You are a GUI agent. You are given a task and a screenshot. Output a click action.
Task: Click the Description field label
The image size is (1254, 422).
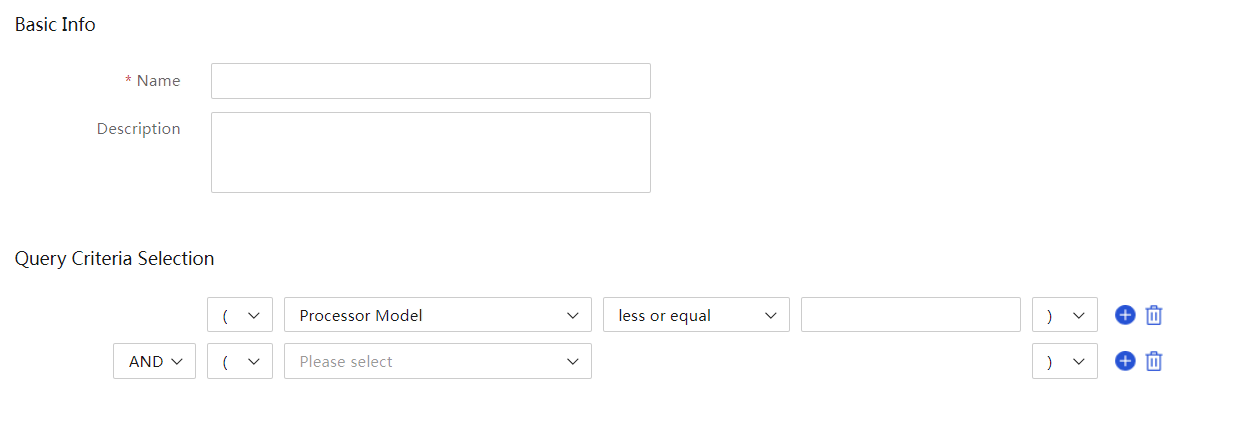(139, 129)
